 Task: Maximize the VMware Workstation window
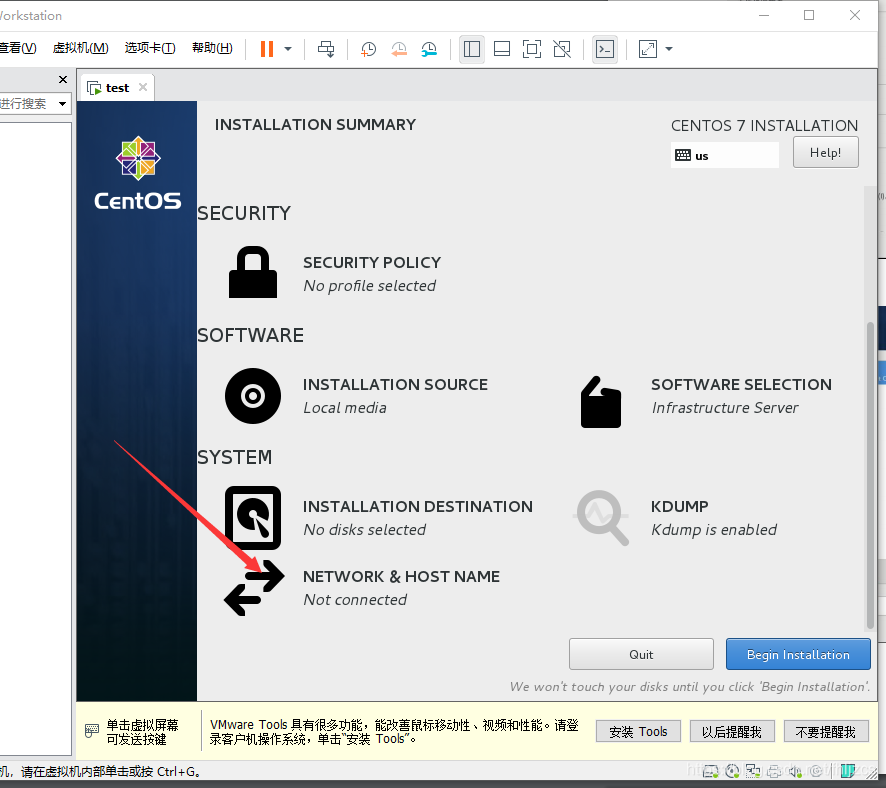[x=809, y=15]
